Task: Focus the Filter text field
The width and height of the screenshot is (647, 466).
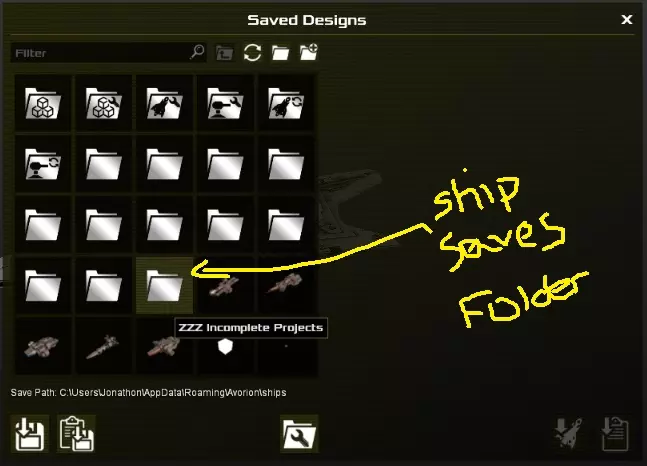Action: click(101, 53)
